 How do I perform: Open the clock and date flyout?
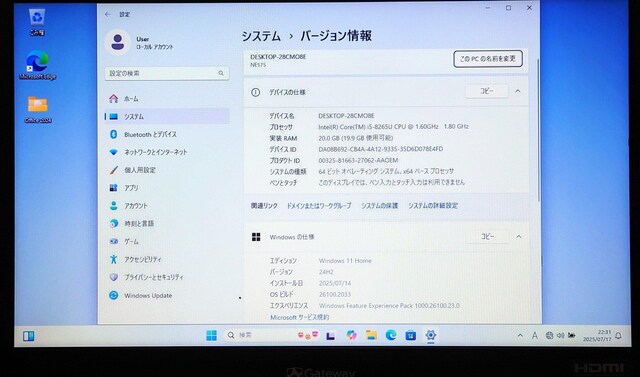coord(598,336)
